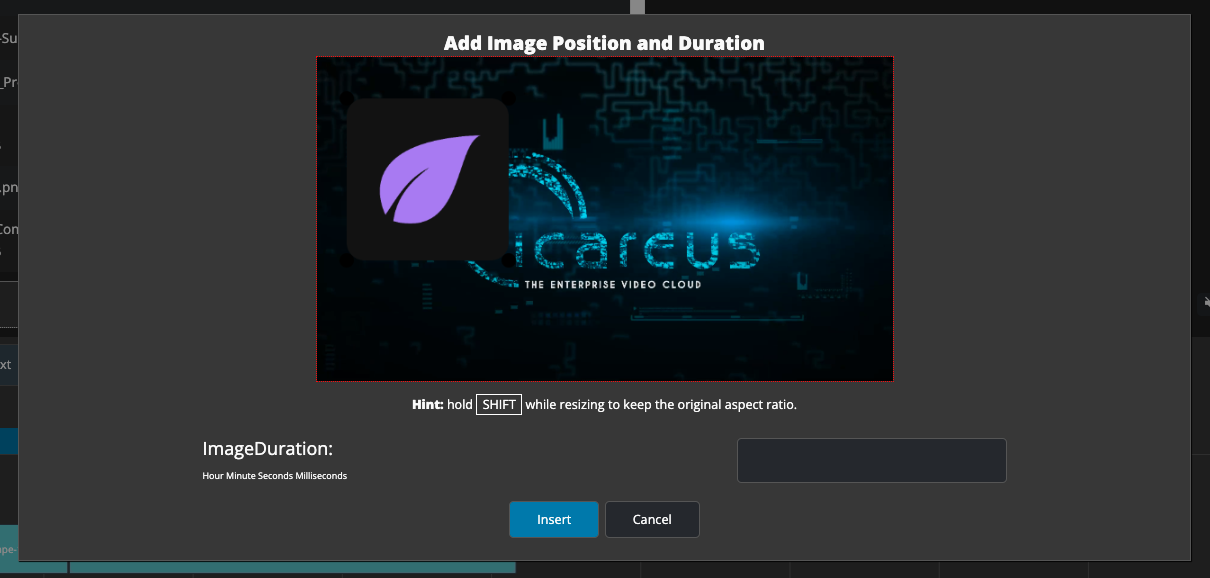Click the gray handle at the top edge
This screenshot has height=578, width=1210.
tap(637, 7)
